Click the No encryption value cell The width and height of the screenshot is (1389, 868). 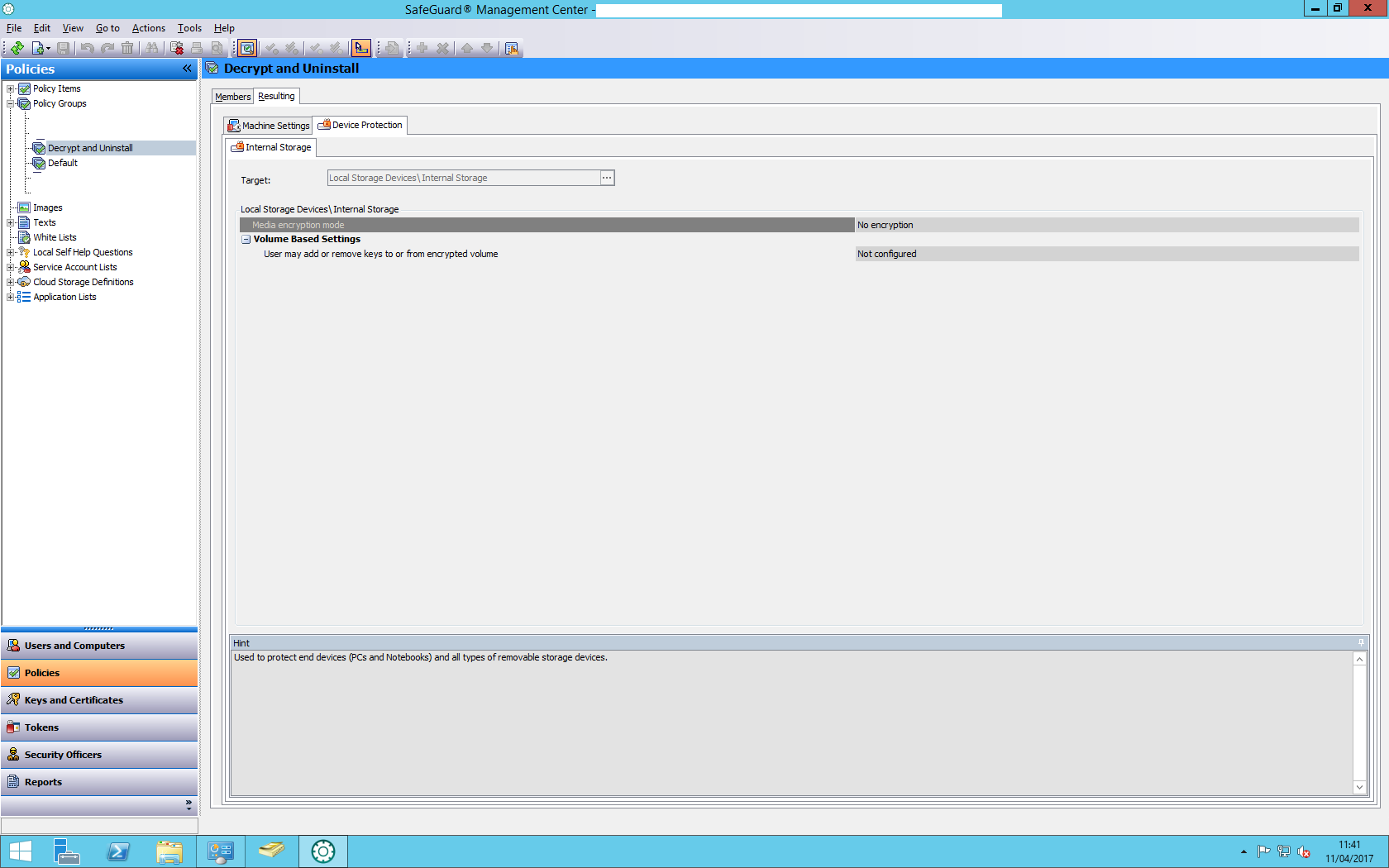tap(1107, 225)
